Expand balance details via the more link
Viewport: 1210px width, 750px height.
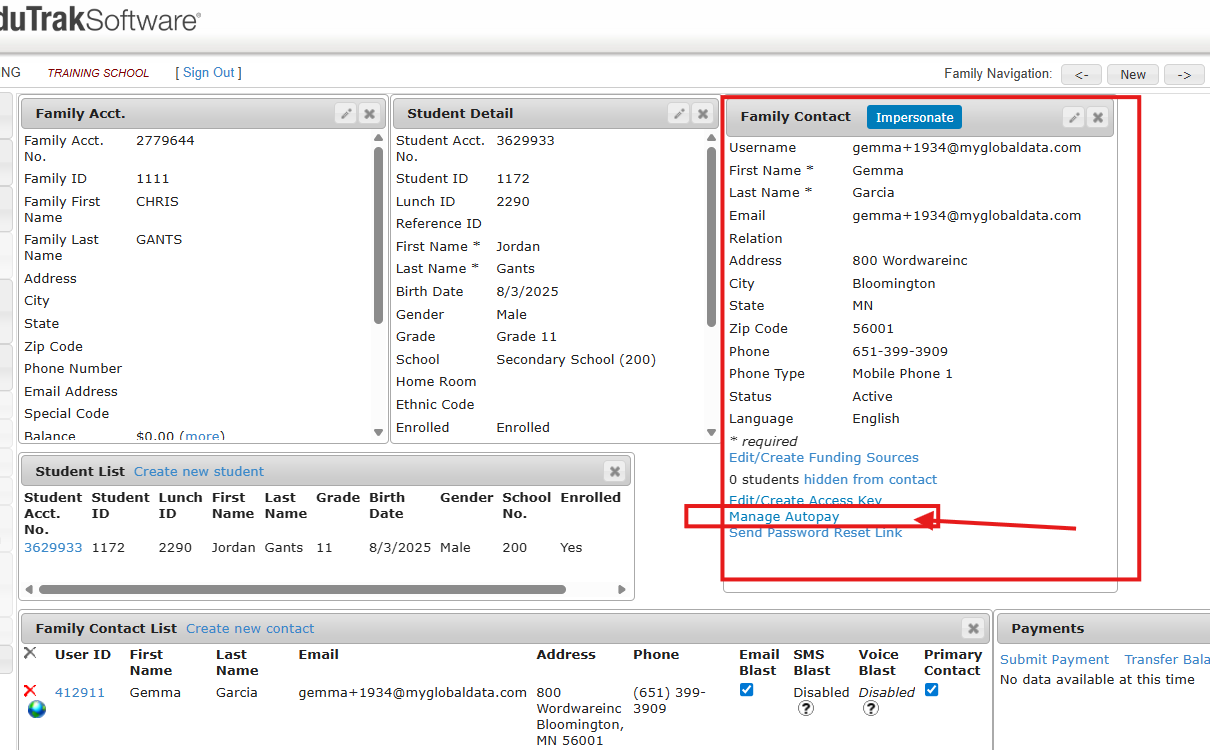tap(203, 436)
